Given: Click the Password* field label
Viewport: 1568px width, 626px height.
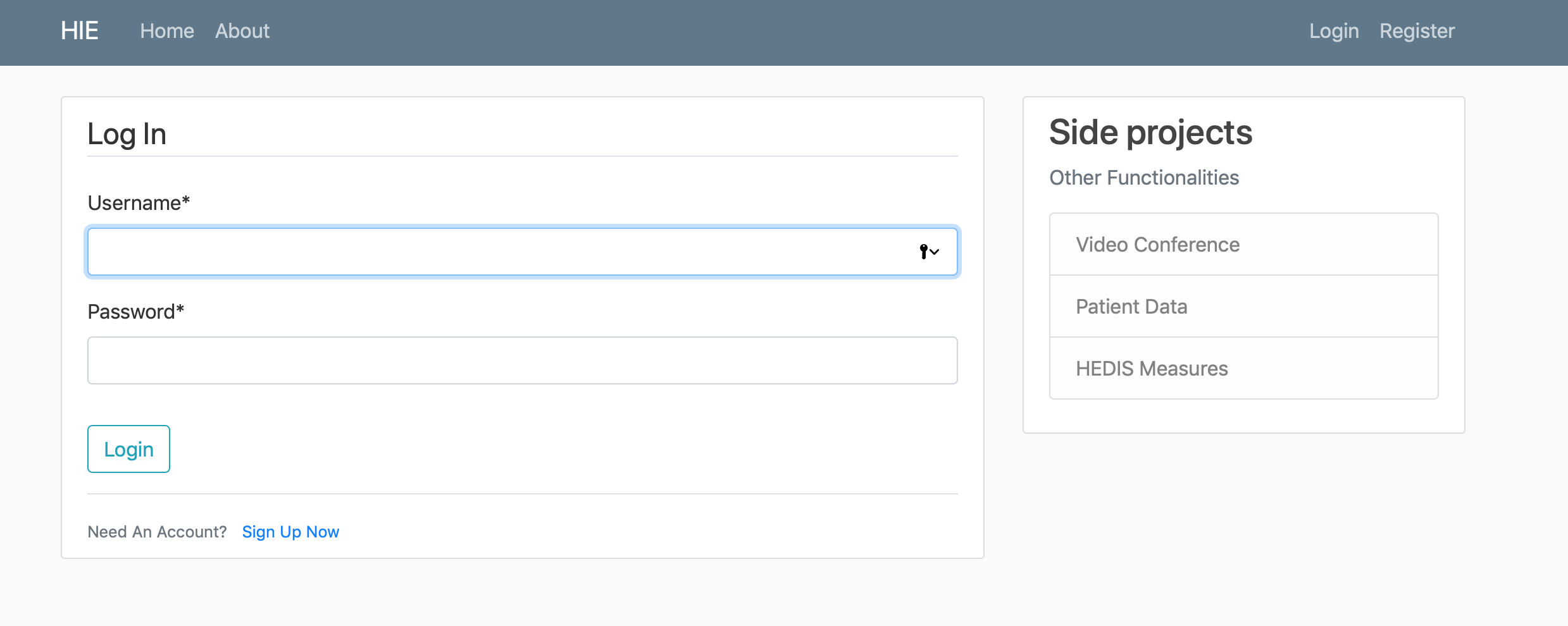Looking at the screenshot, I should tap(135, 312).
